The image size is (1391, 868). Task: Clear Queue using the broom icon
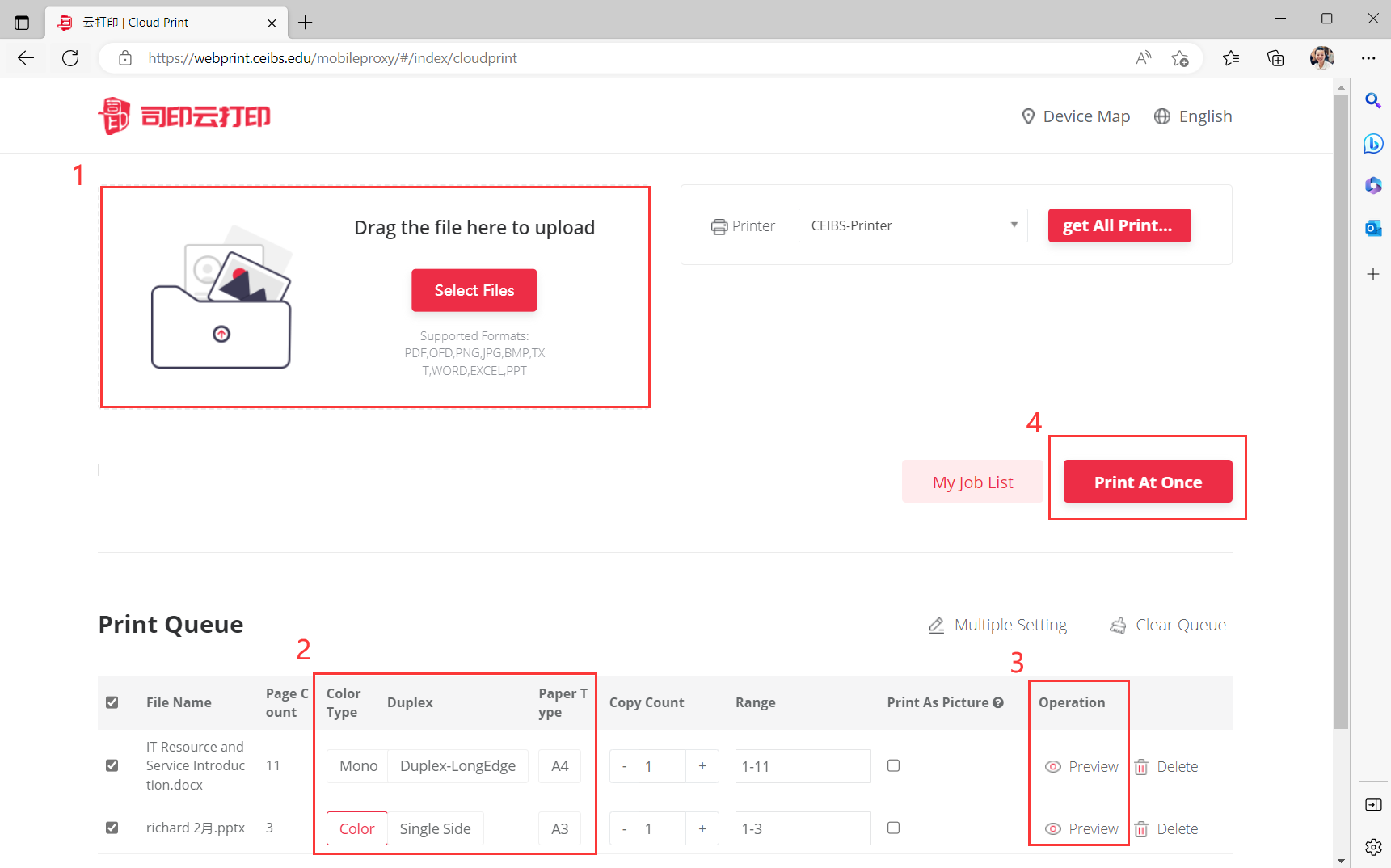[x=1119, y=625]
